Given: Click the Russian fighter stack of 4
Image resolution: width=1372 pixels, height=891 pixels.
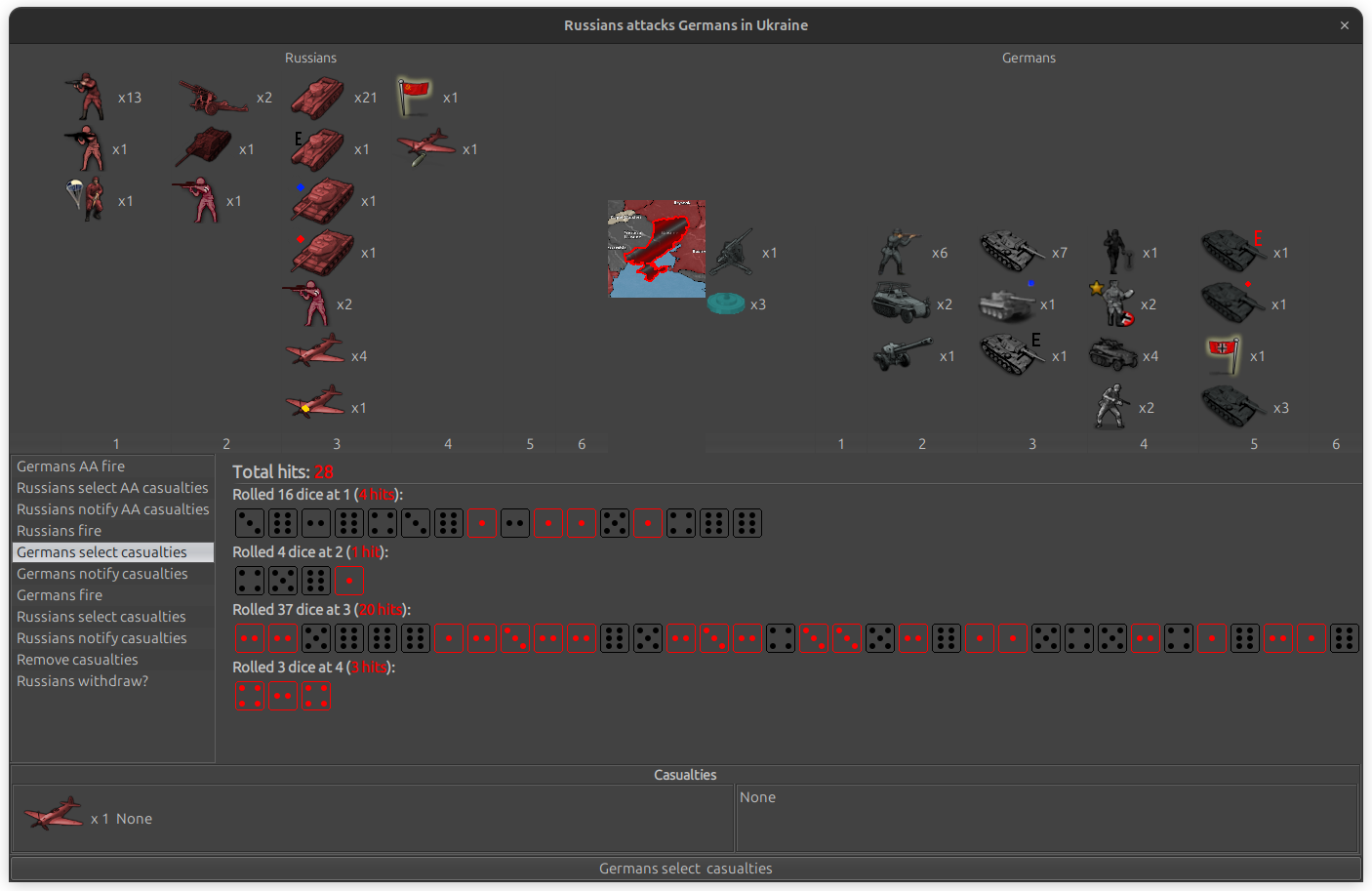Looking at the screenshot, I should (315, 353).
